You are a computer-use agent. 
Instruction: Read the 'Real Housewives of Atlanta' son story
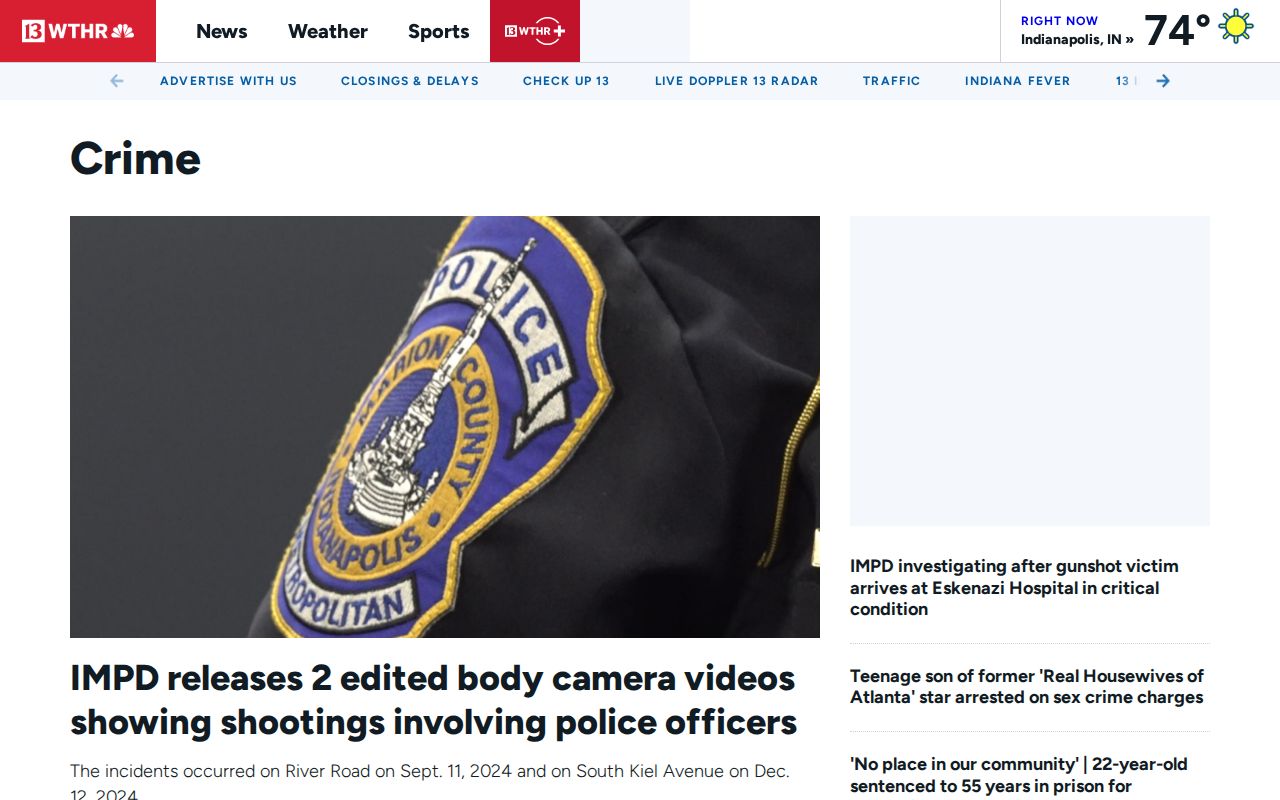tap(1027, 687)
